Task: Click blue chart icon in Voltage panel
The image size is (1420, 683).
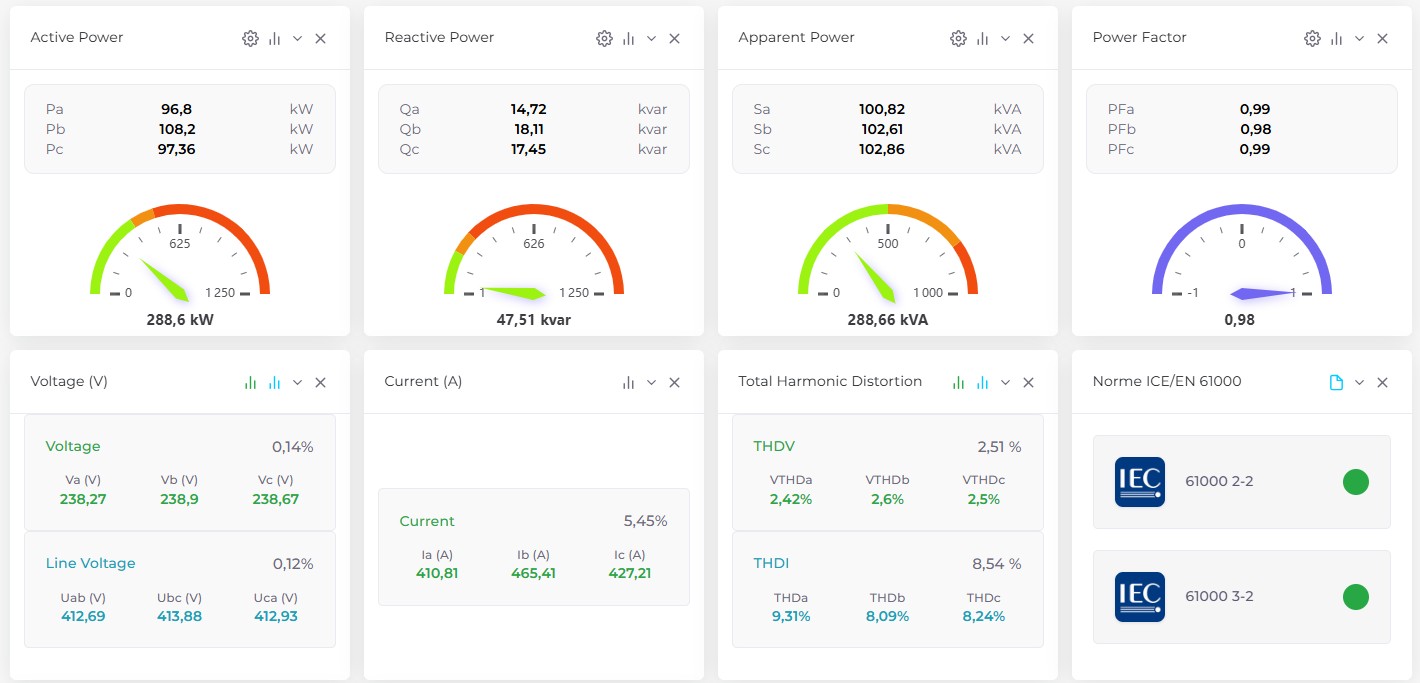Action: (274, 382)
